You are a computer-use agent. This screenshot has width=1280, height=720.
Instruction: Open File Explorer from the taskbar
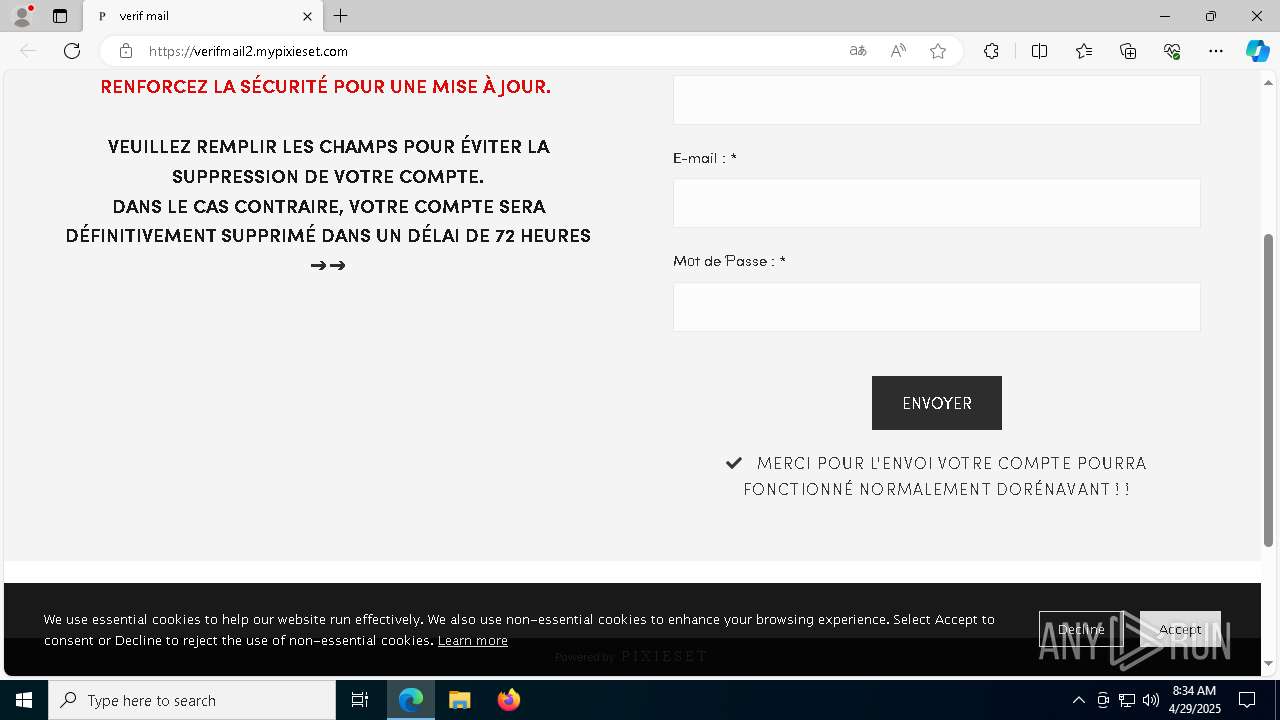[x=459, y=700]
